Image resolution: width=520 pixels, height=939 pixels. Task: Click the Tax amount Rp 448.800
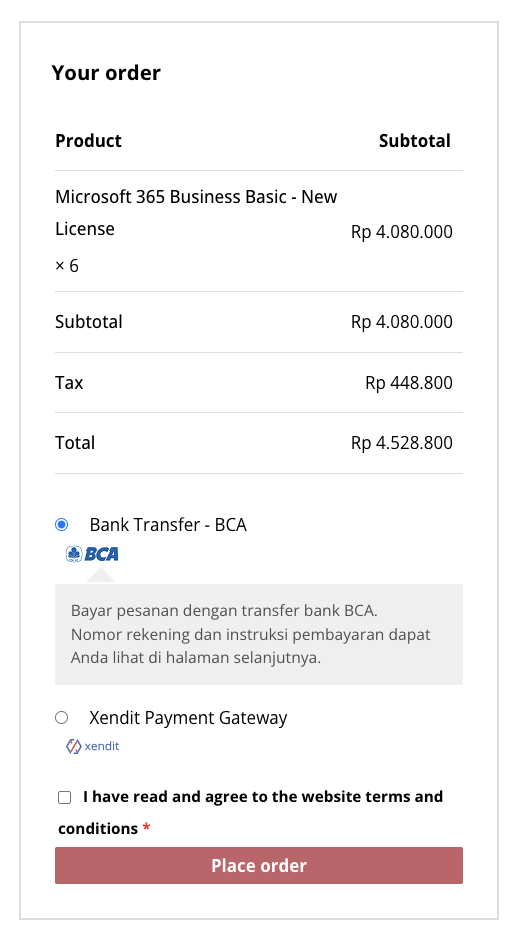[409, 383]
